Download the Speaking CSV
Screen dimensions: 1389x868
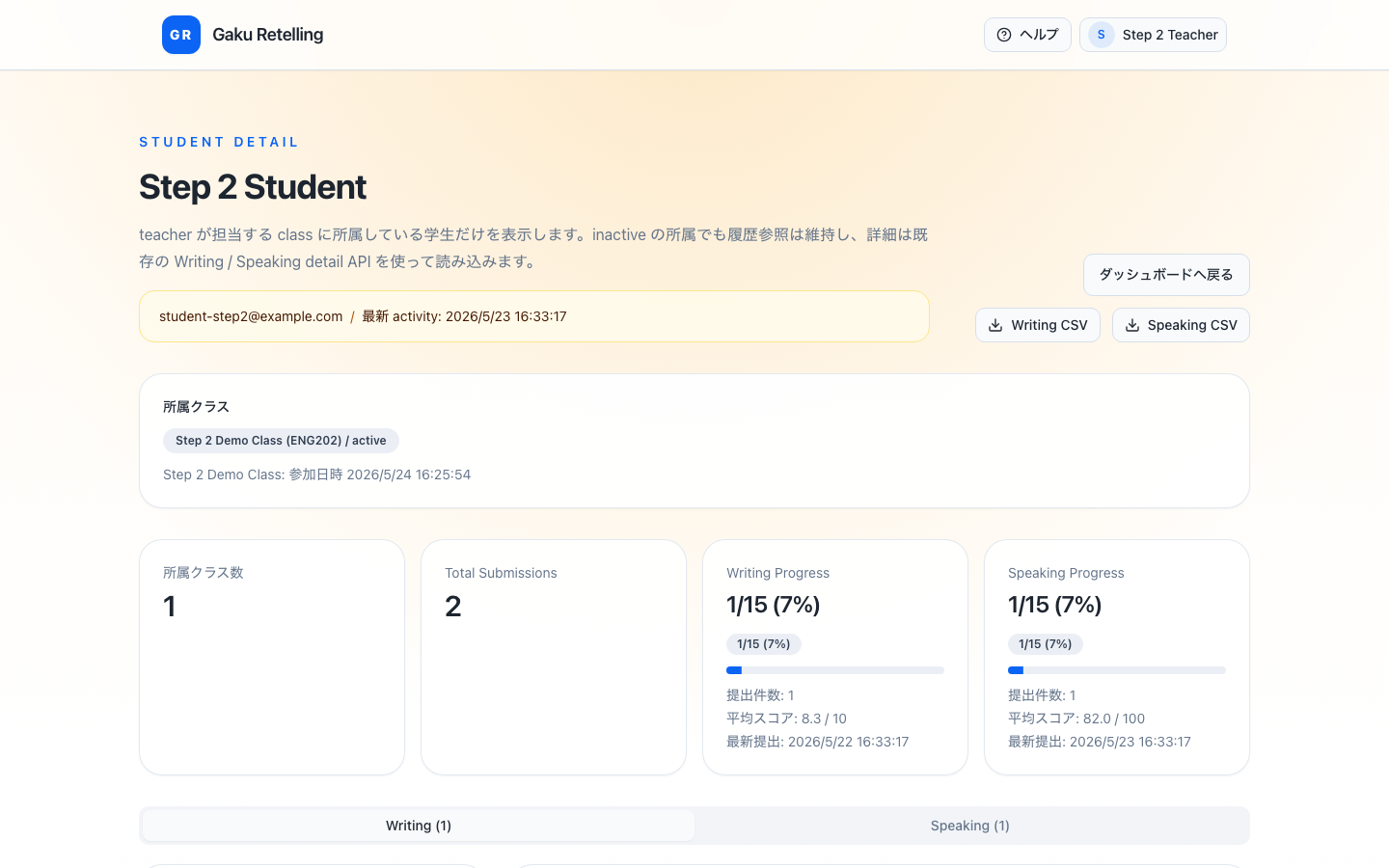pos(1181,325)
